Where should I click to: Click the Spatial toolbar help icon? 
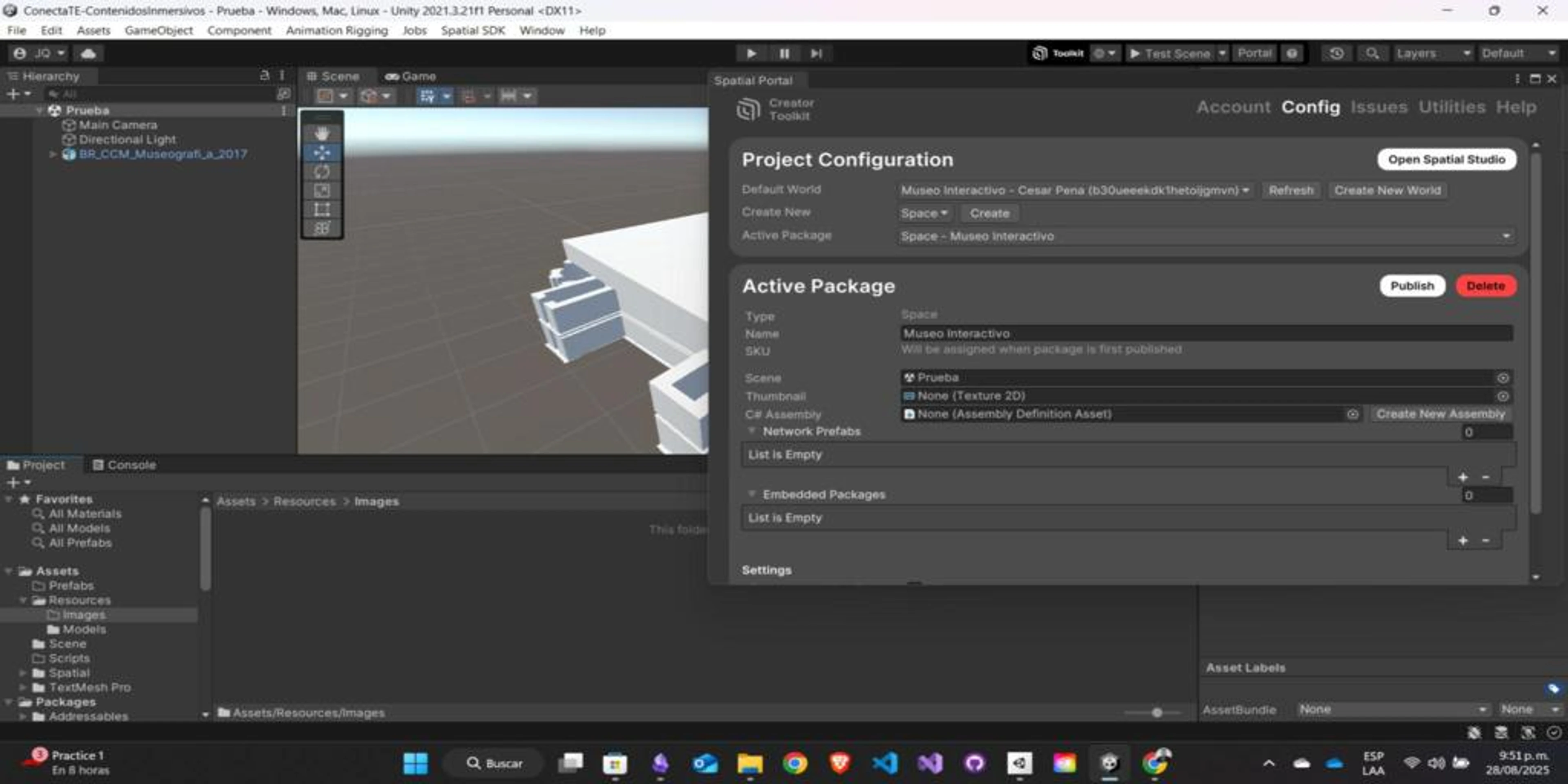click(x=1292, y=53)
